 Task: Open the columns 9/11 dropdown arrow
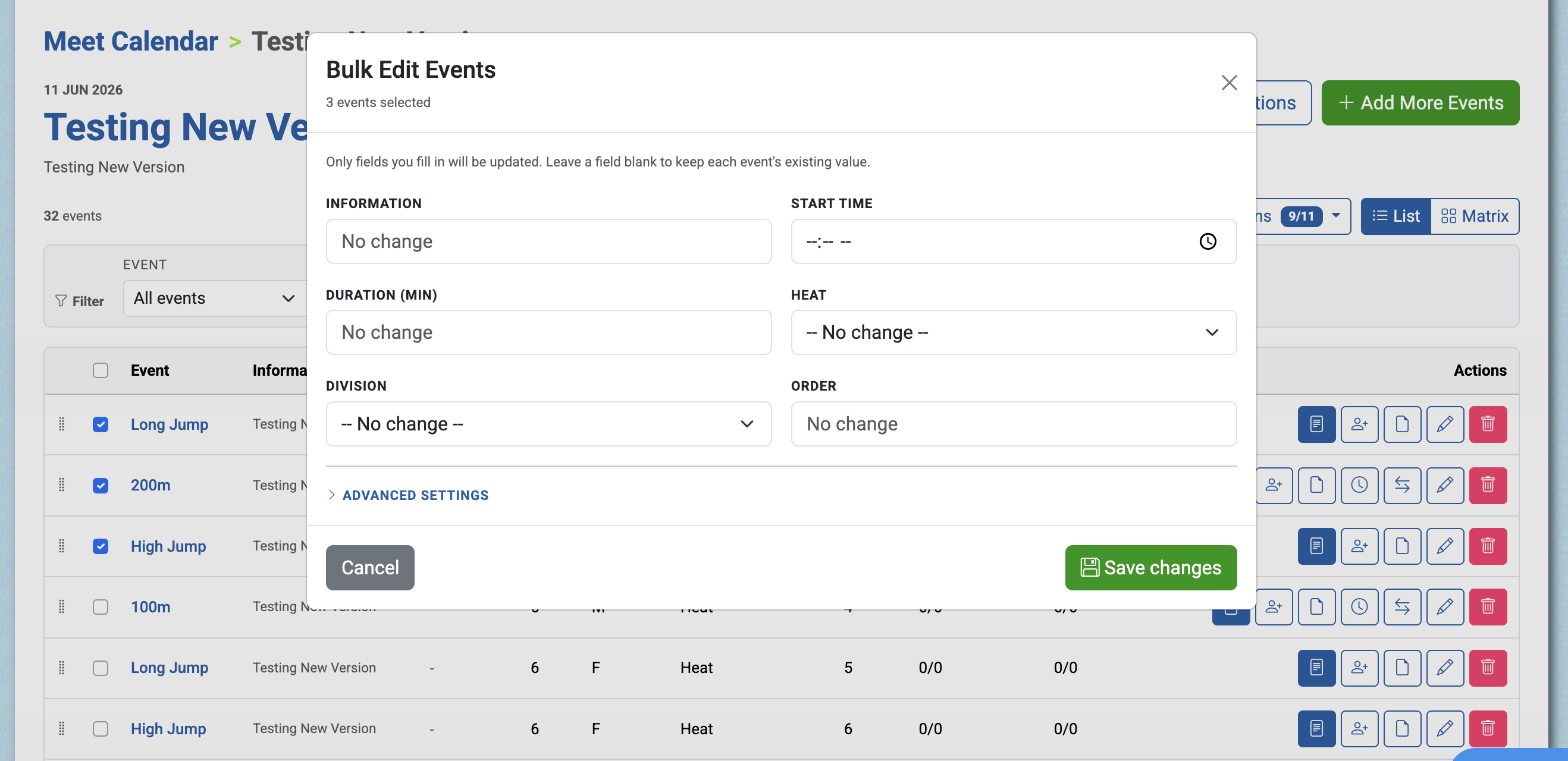tap(1336, 215)
